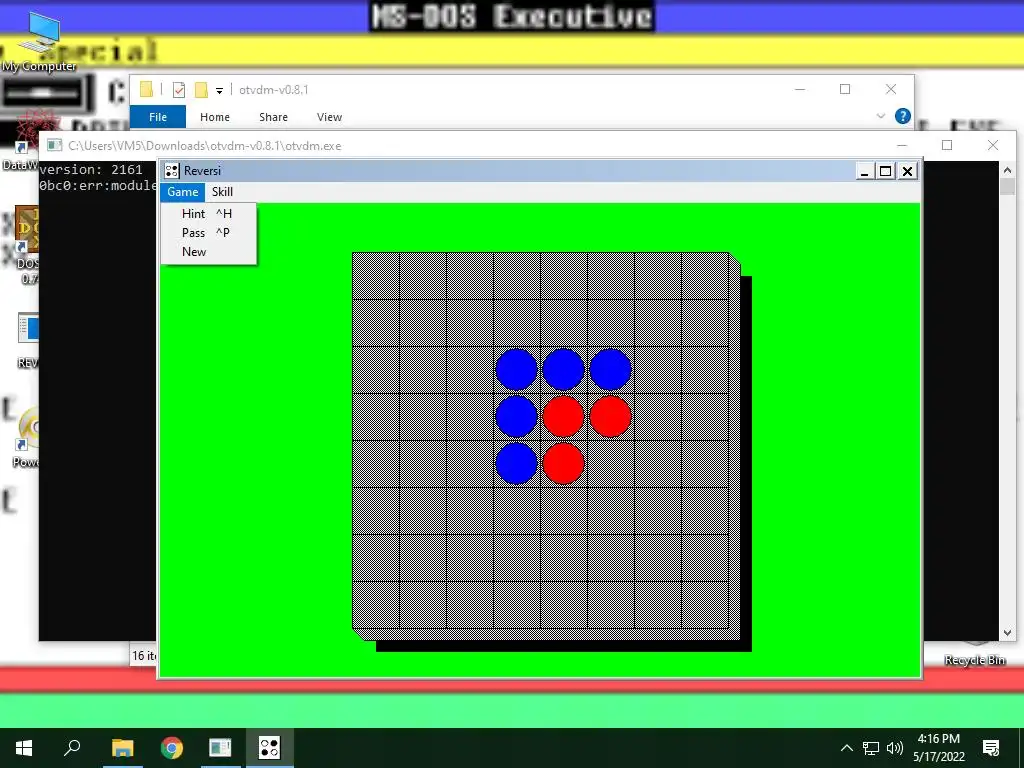Expand the Explorer ribbon chevron
This screenshot has width=1024, height=768.
point(880,116)
